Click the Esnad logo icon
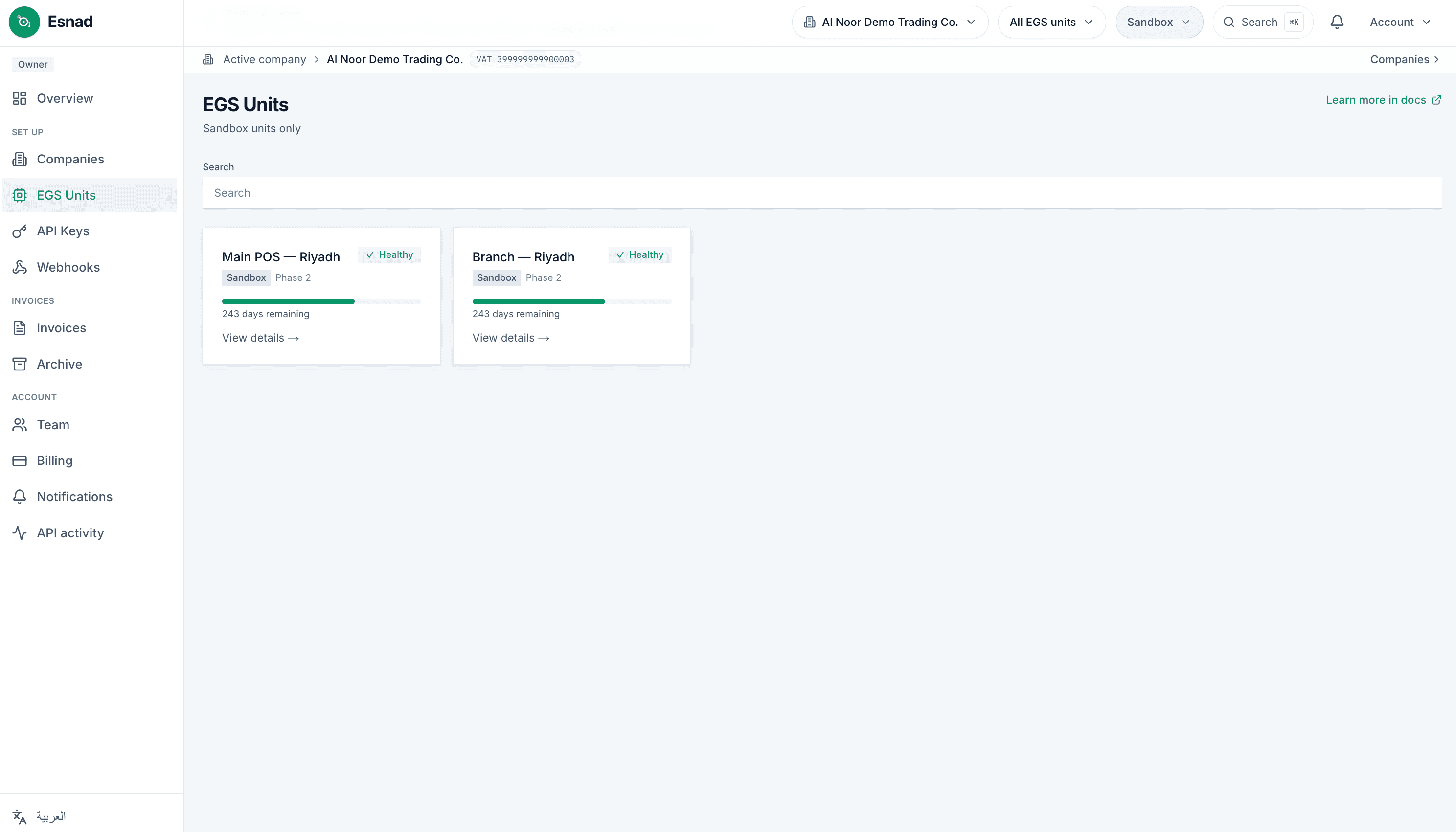Viewport: 1456px width, 832px height. [x=24, y=22]
